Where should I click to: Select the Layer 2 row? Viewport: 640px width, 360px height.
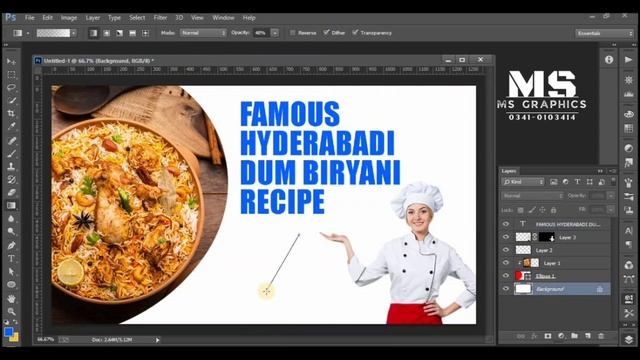[x=557, y=250]
